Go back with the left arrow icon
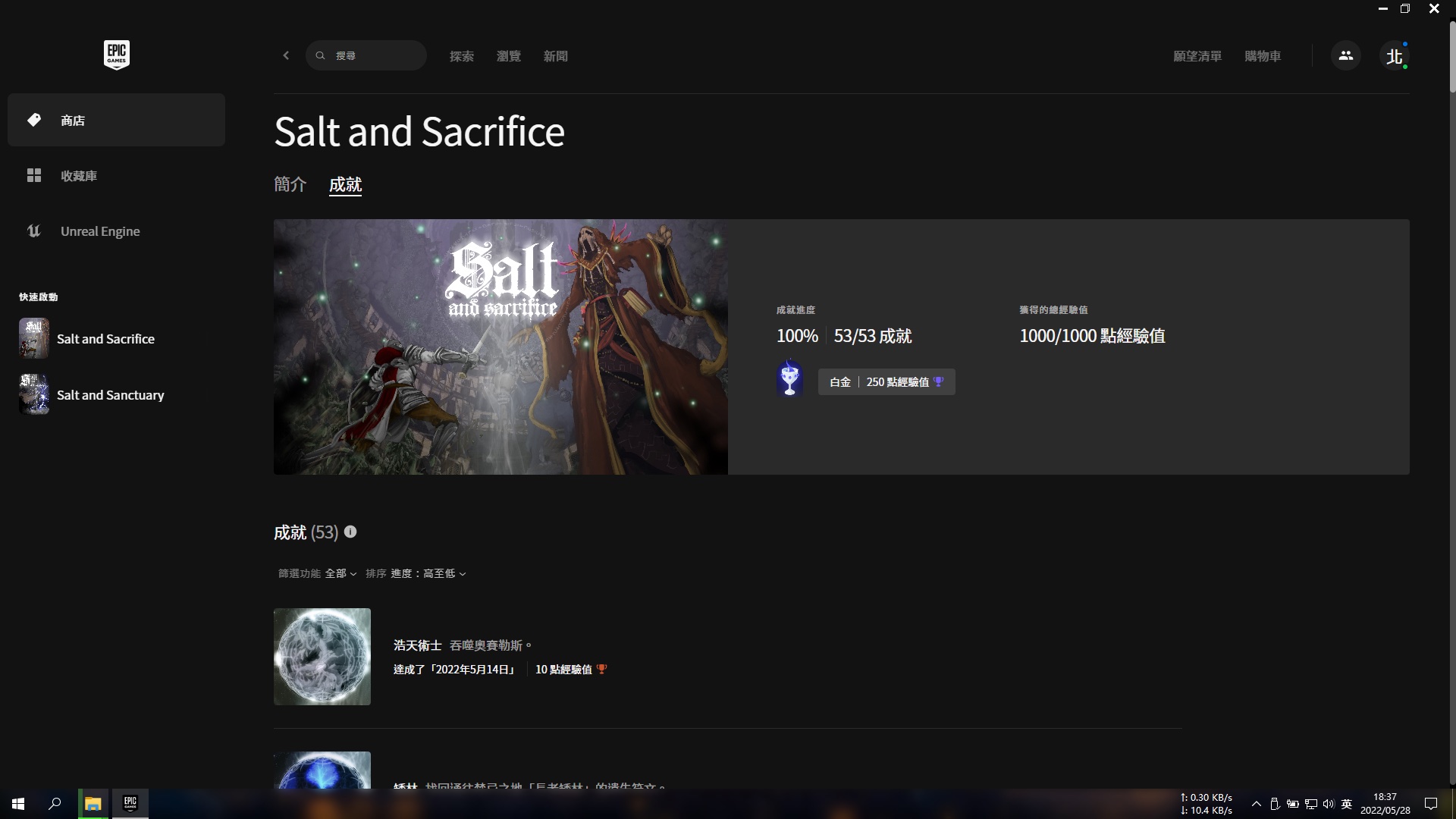1456x819 pixels. click(286, 55)
